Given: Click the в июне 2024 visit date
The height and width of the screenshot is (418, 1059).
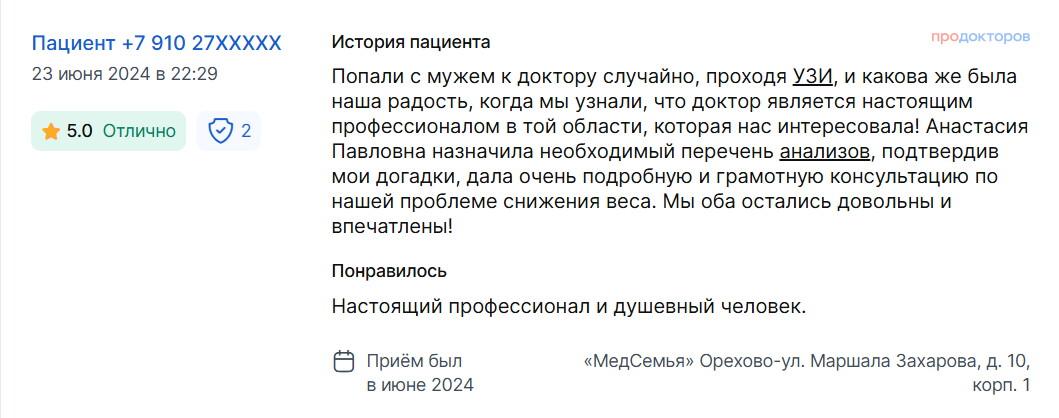Looking at the screenshot, I should [x=420, y=386].
